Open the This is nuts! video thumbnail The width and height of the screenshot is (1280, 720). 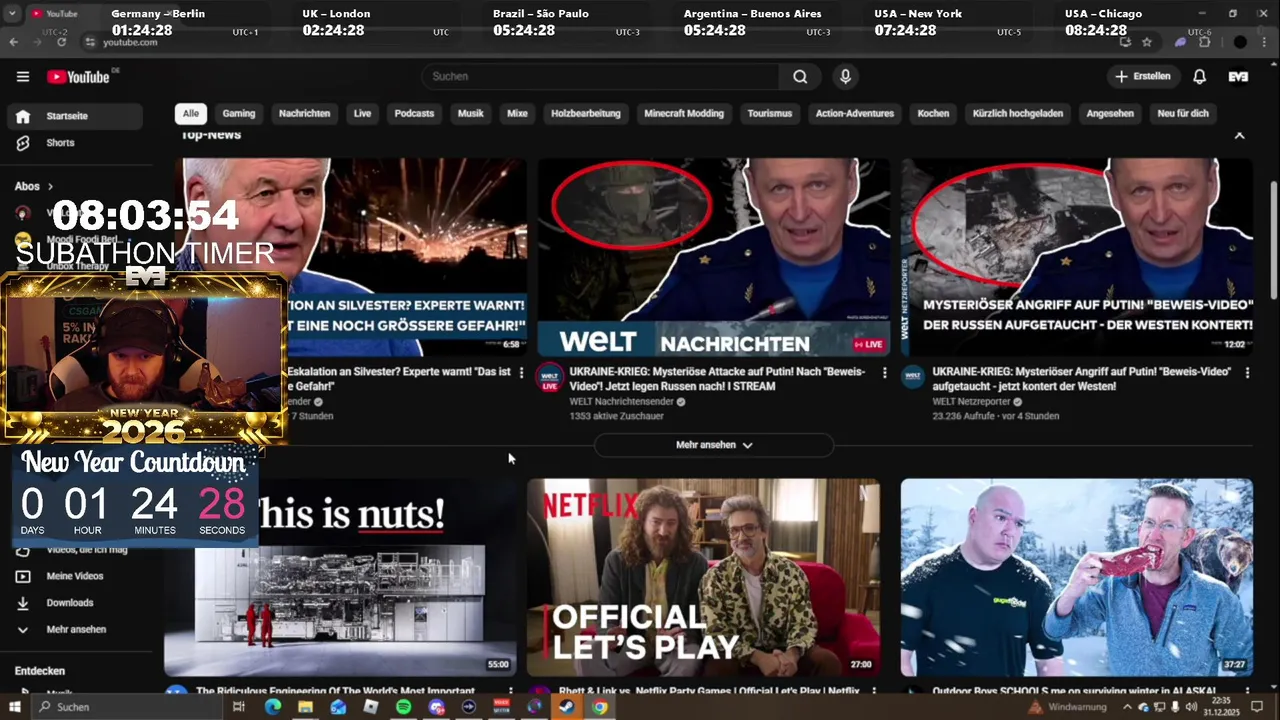point(340,577)
